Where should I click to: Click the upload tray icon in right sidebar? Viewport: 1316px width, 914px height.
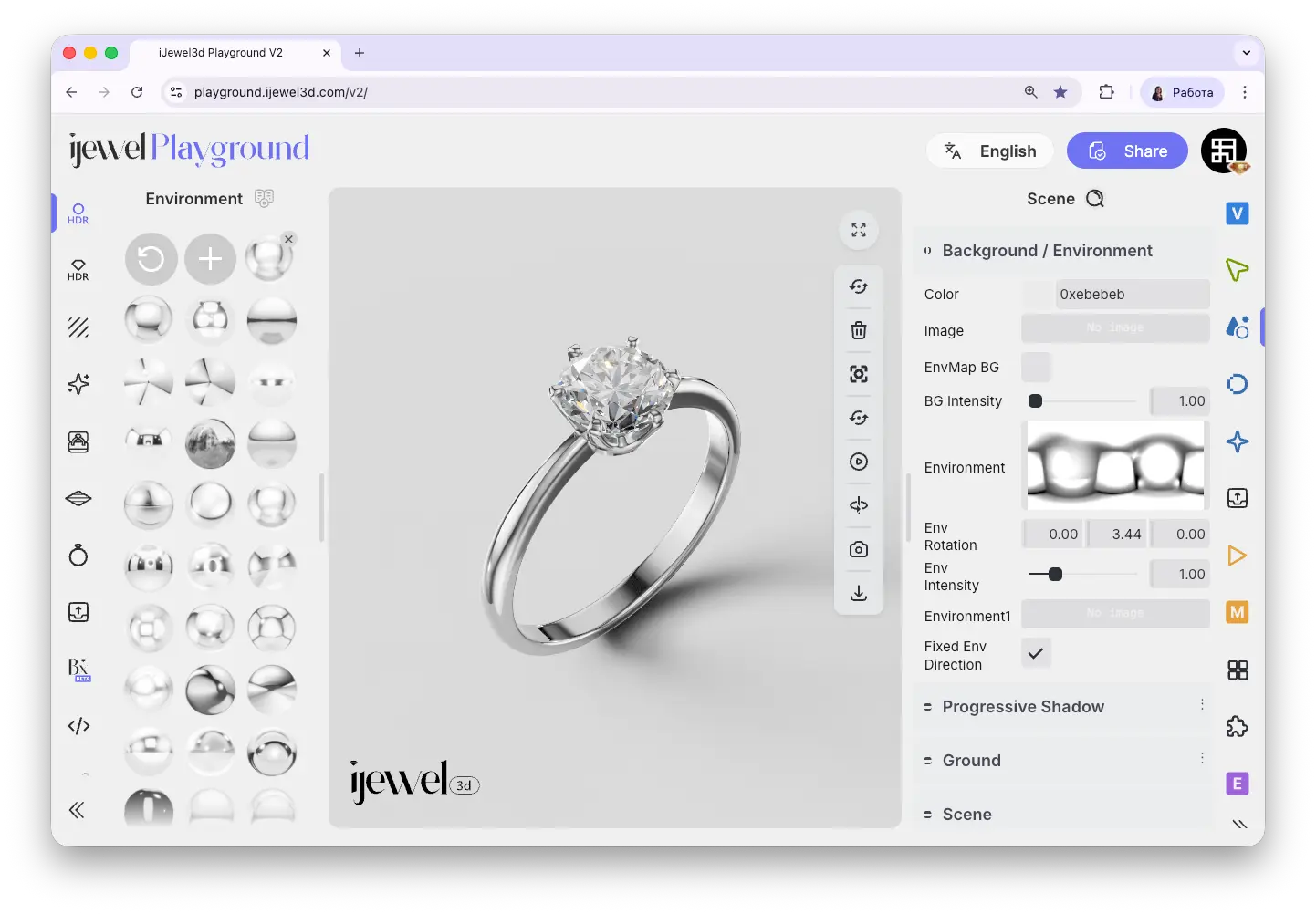point(1238,498)
